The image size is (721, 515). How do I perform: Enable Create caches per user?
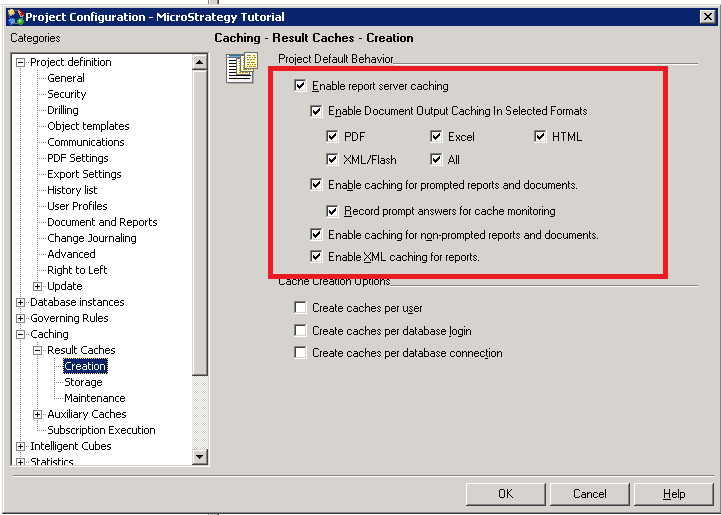(x=300, y=308)
